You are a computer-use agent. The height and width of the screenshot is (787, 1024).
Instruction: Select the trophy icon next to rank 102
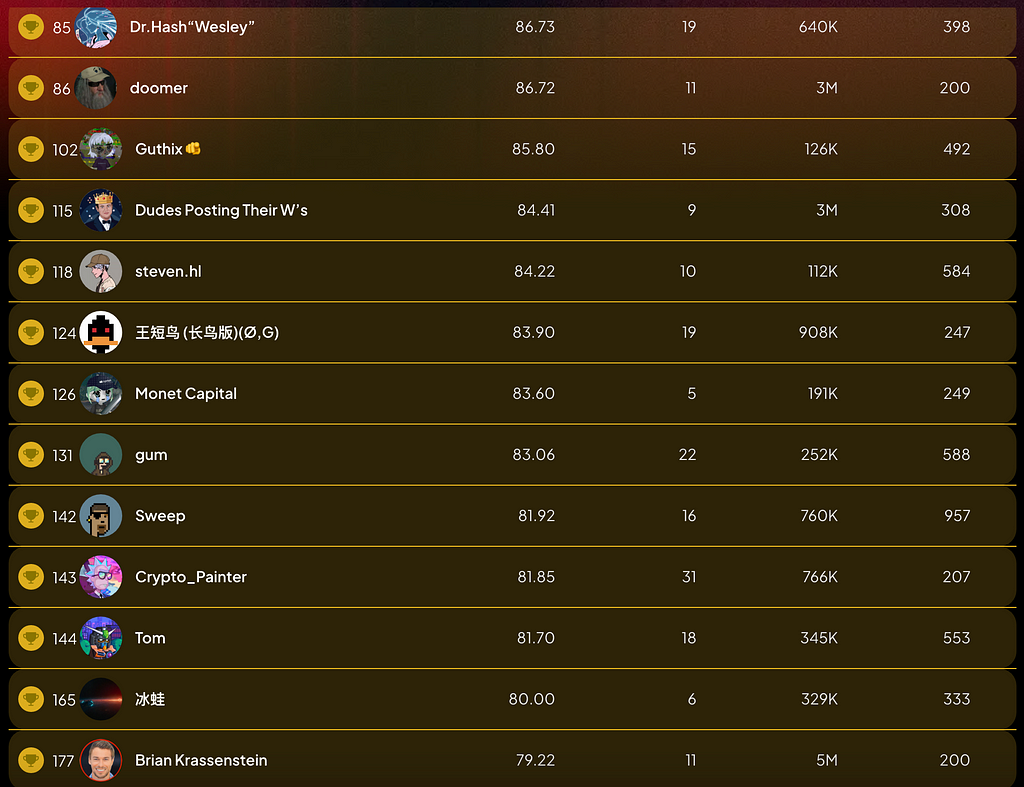[x=31, y=149]
